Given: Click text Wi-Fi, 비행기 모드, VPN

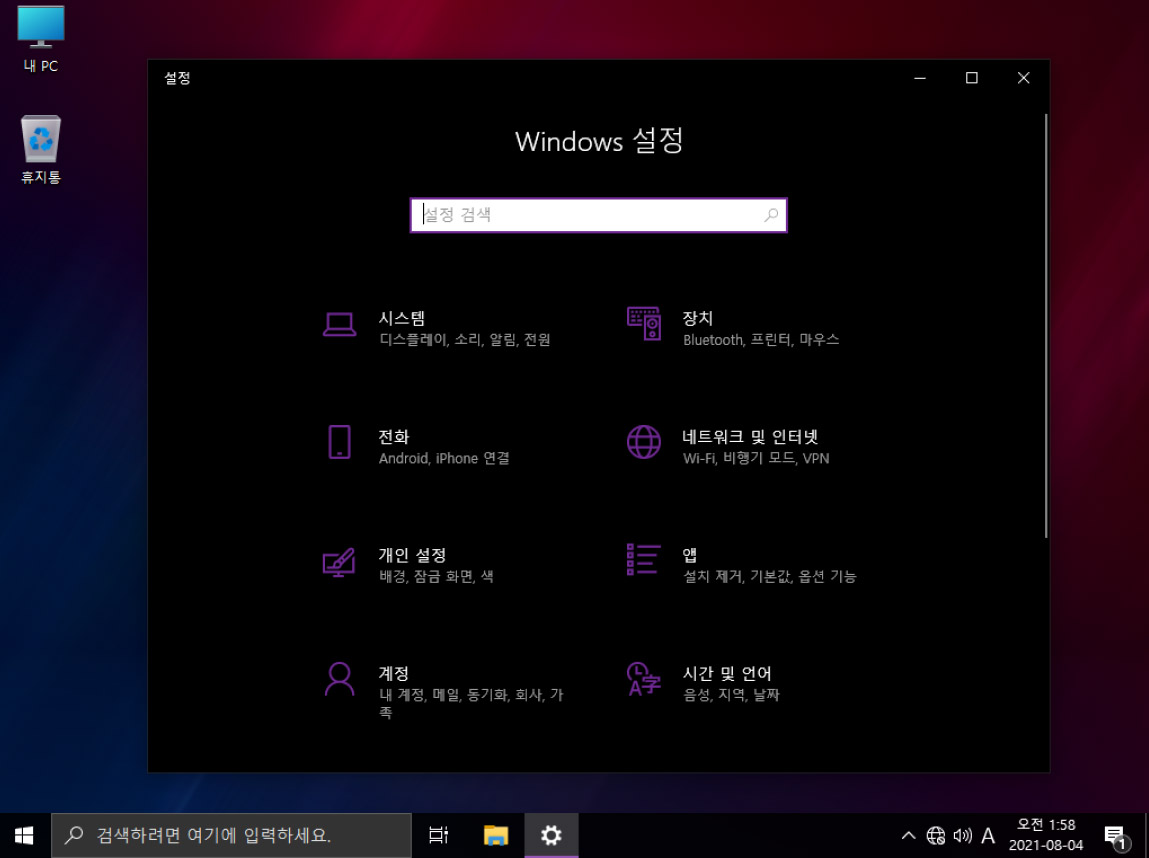Looking at the screenshot, I should click(756, 459).
